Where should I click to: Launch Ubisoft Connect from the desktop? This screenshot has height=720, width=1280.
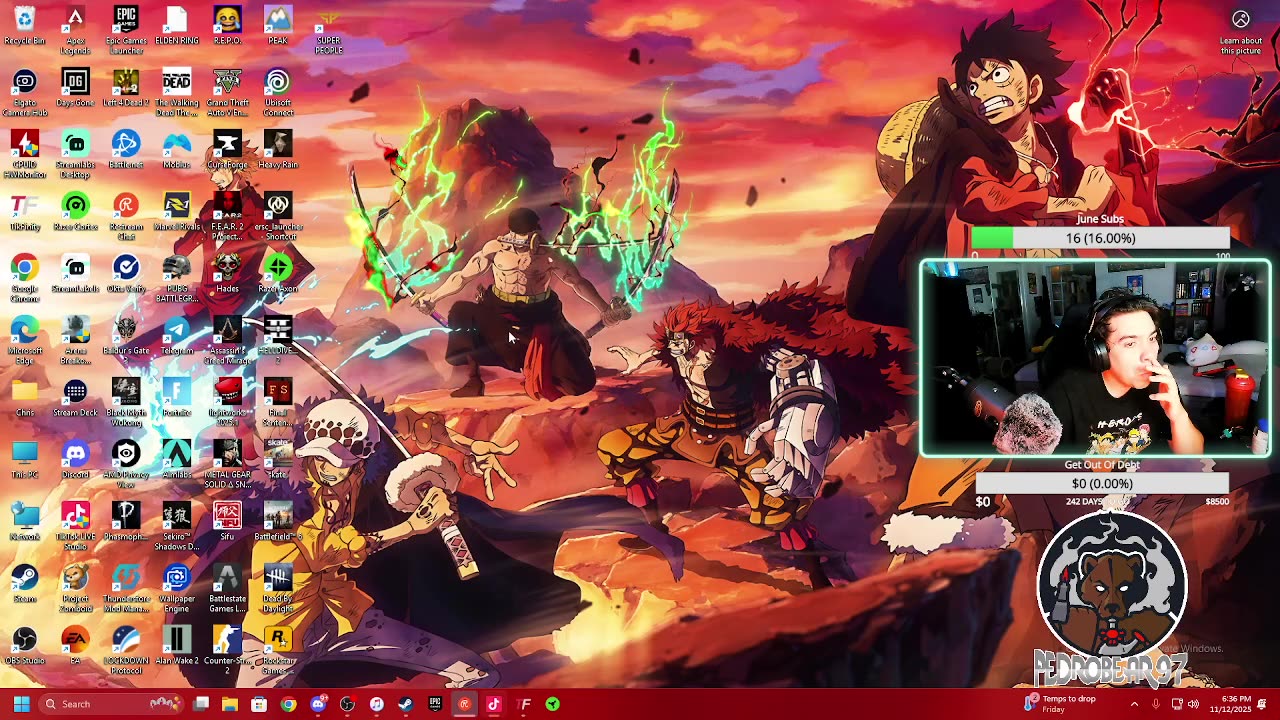[278, 92]
